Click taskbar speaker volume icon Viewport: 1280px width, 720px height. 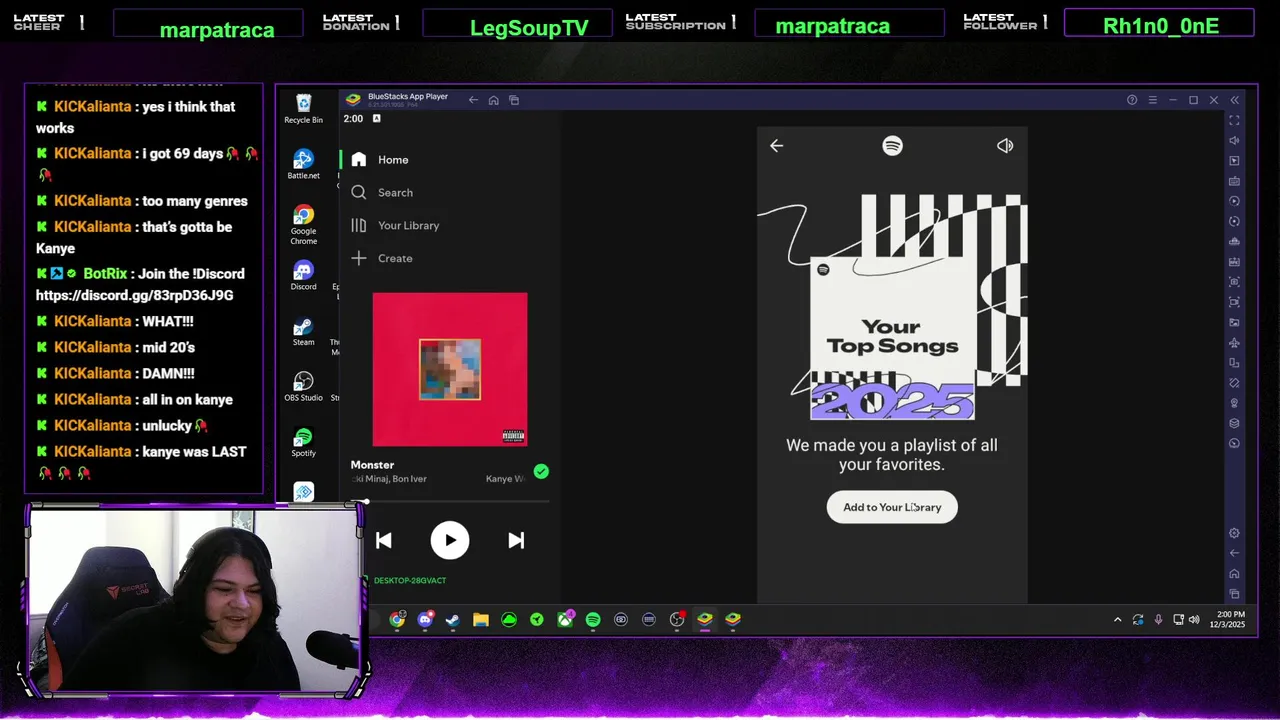pyautogui.click(x=1194, y=620)
